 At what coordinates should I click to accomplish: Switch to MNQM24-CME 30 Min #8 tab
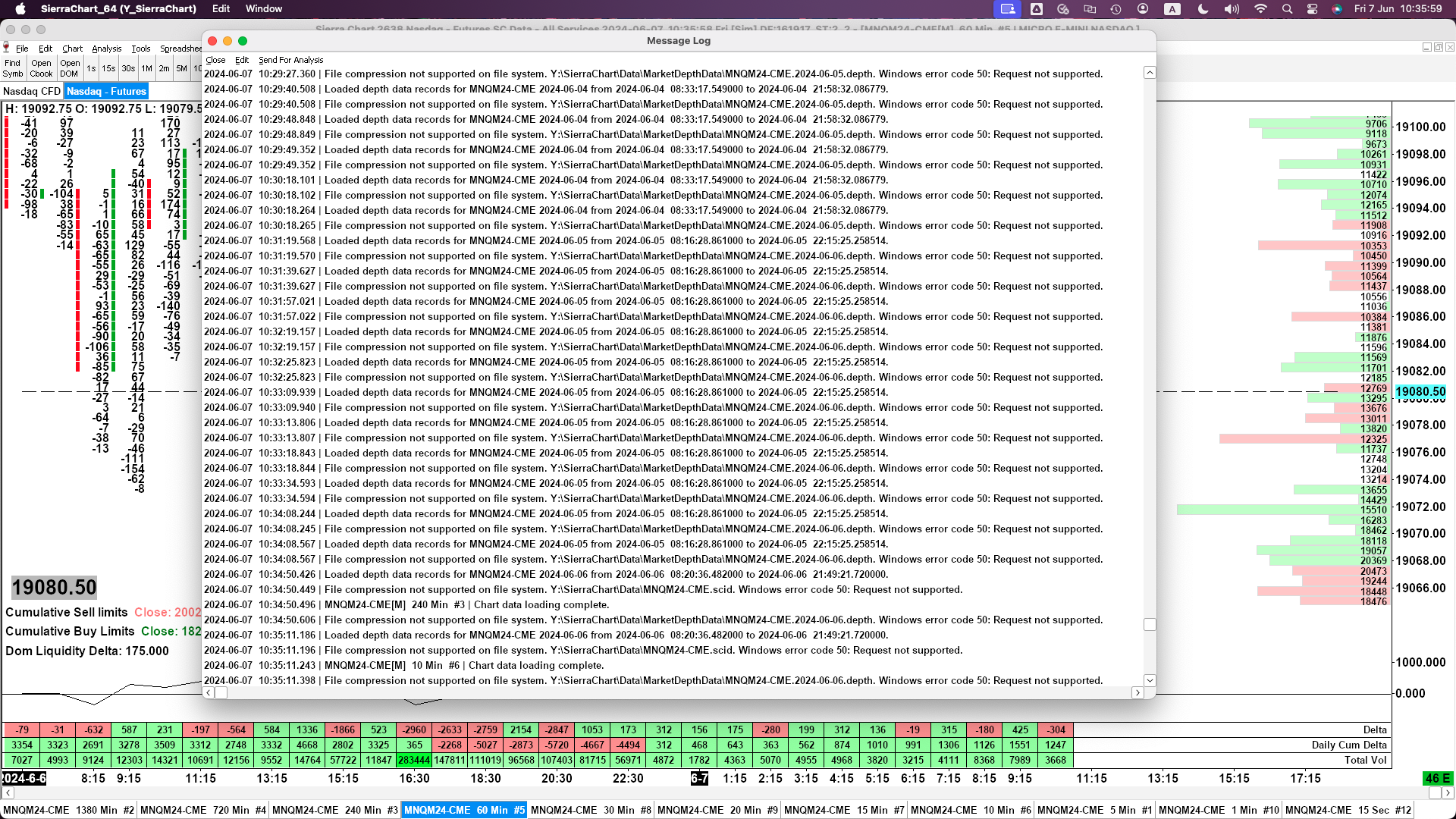(590, 810)
